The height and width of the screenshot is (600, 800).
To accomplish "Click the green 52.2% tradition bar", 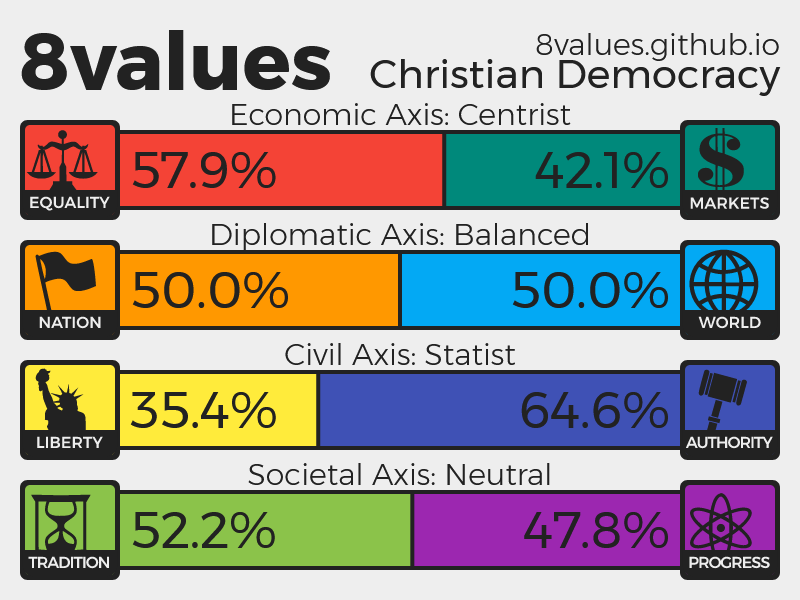I will click(x=265, y=530).
